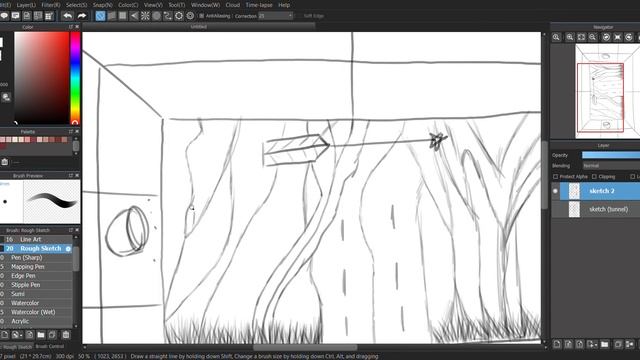The height and width of the screenshot is (360, 640).
Task: Click the folder icon in Layer panel bottom
Action: click(x=604, y=344)
